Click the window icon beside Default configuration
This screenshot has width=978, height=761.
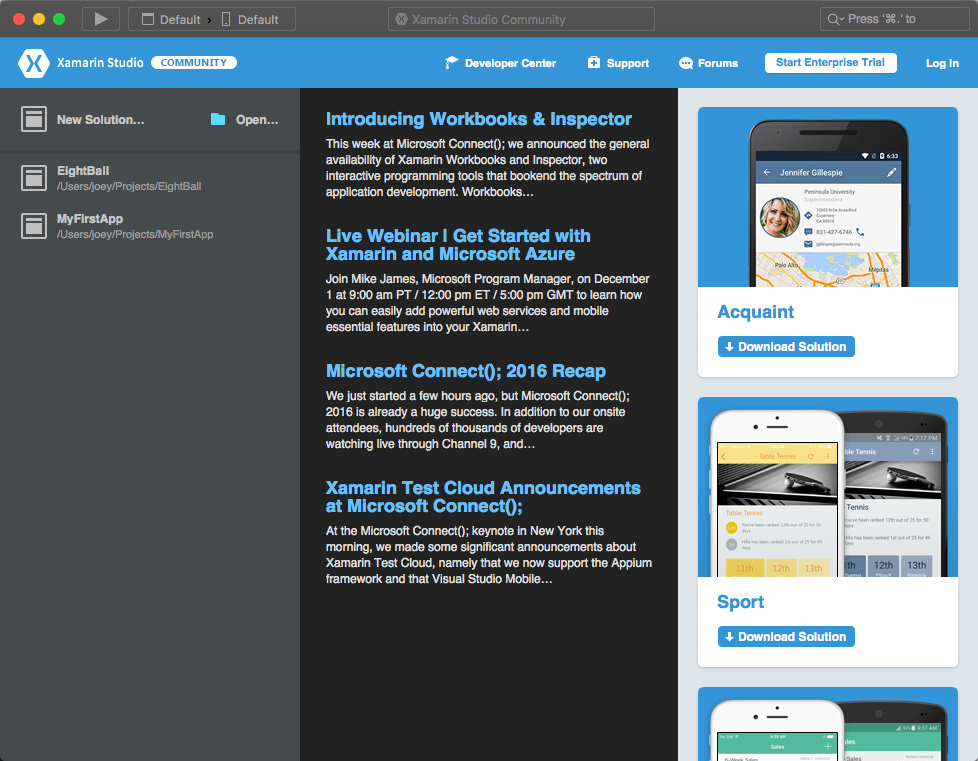148,19
